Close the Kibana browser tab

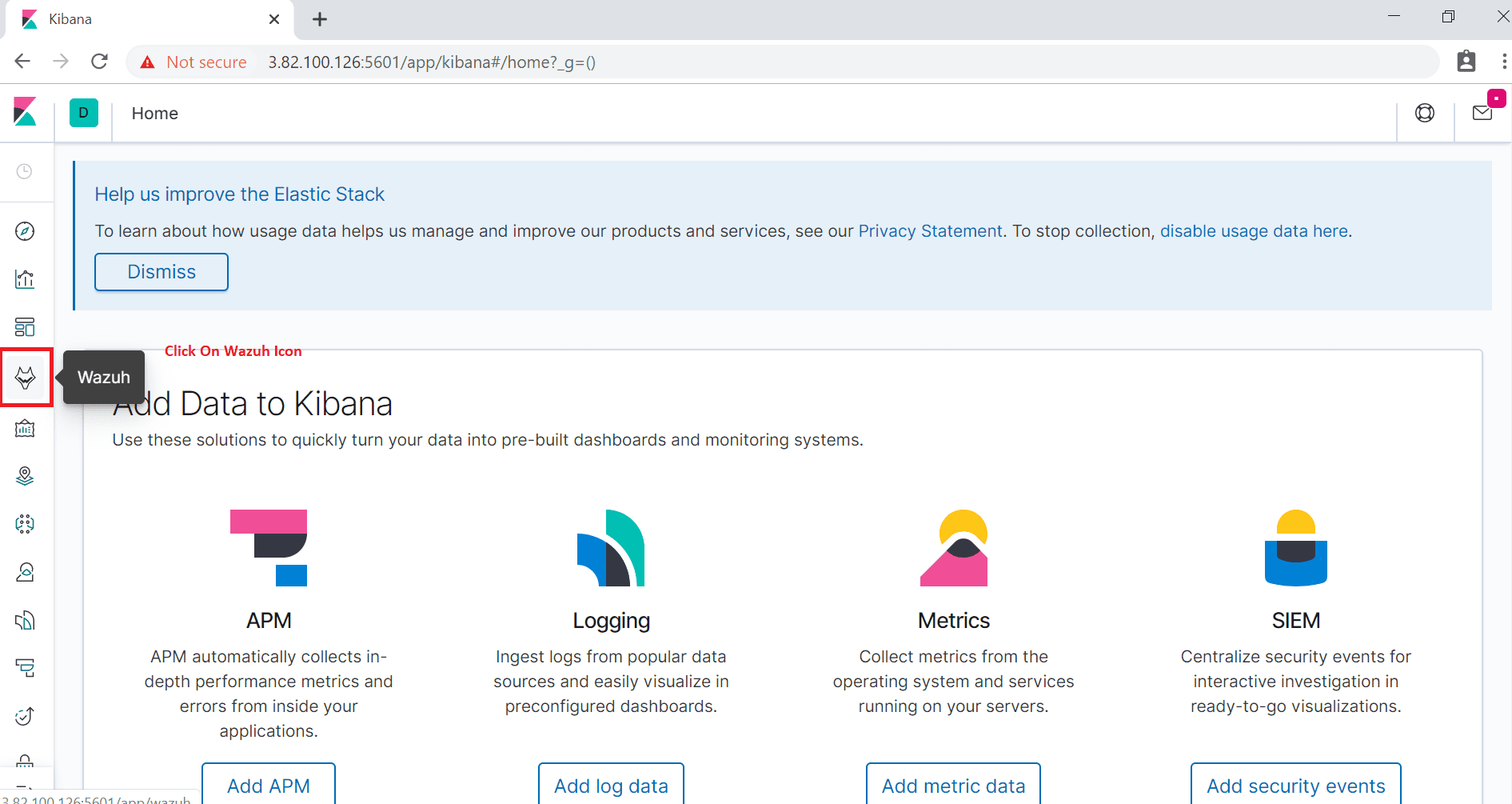point(274,19)
